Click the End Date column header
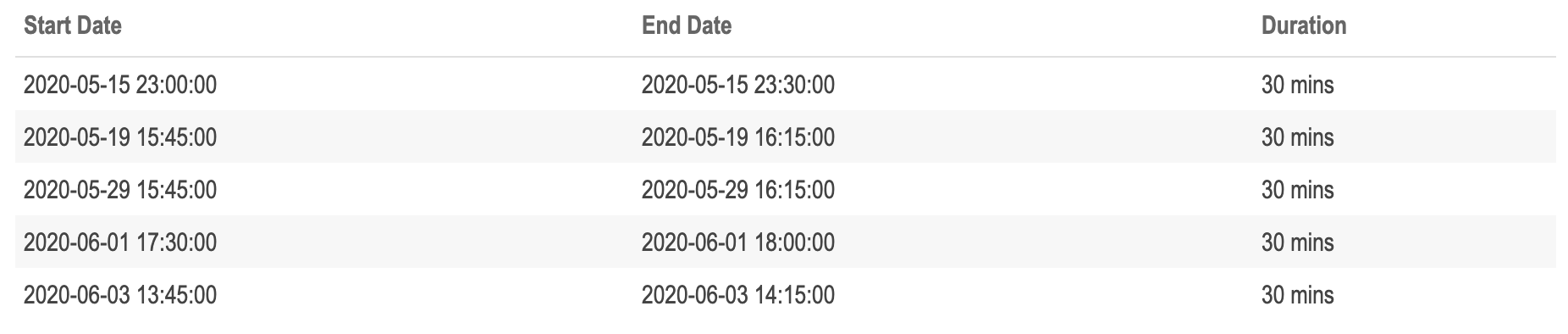The image size is (1568, 334). click(x=687, y=25)
